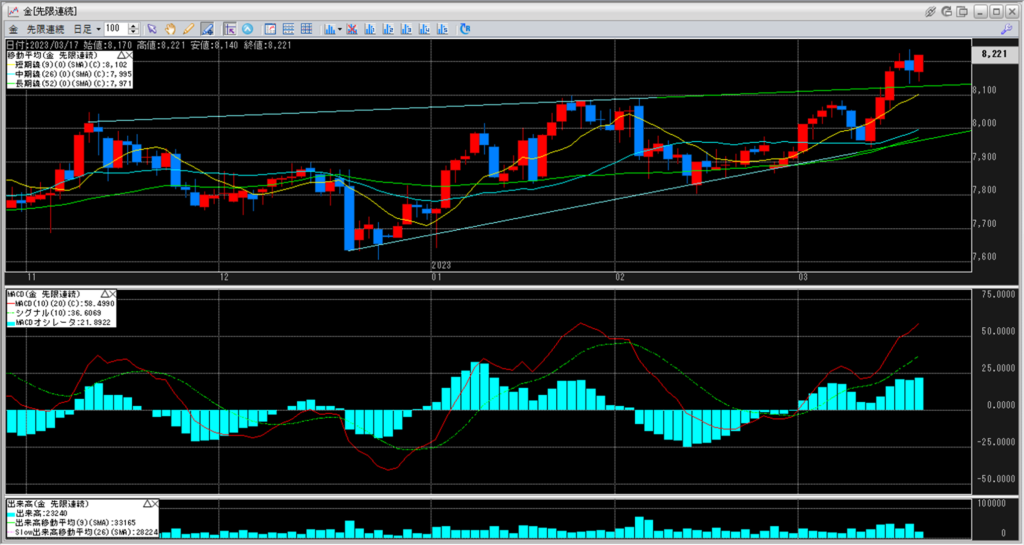Activate the hand pan tool
The image size is (1024, 545).
point(171,28)
